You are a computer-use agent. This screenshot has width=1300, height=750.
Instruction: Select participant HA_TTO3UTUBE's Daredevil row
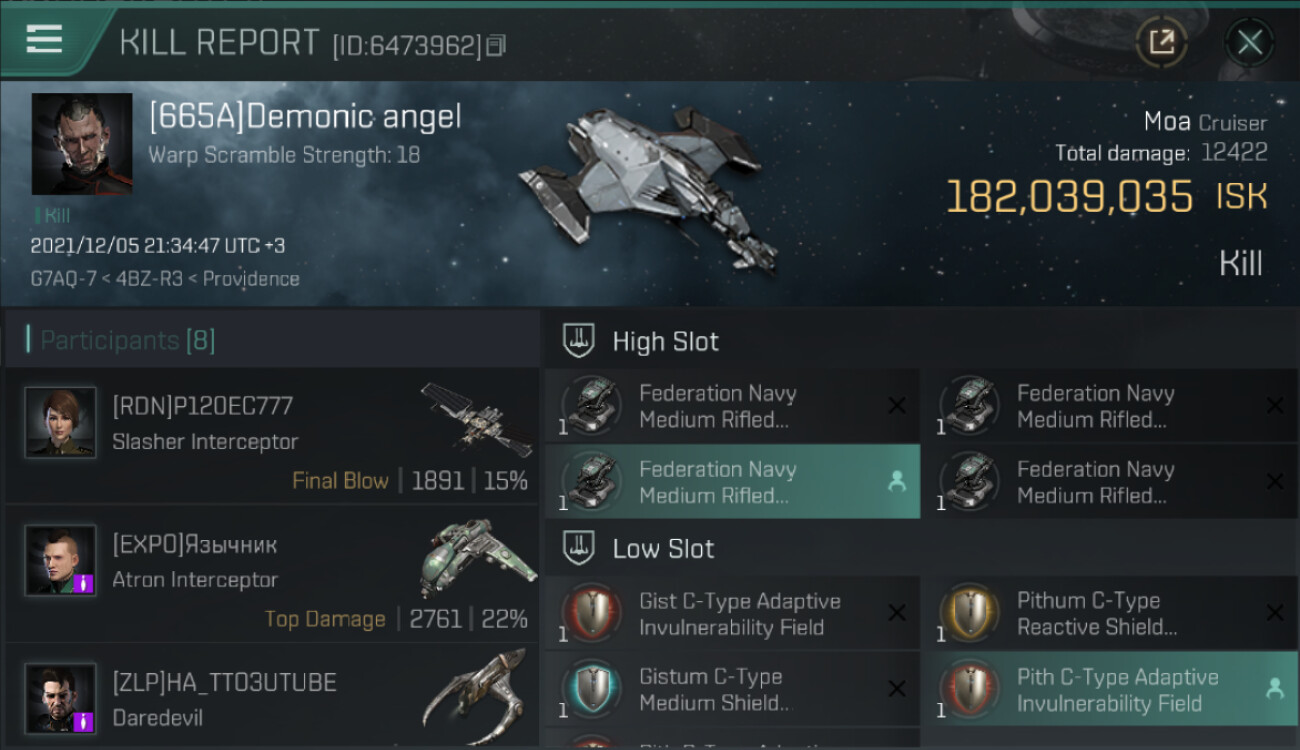(272, 696)
